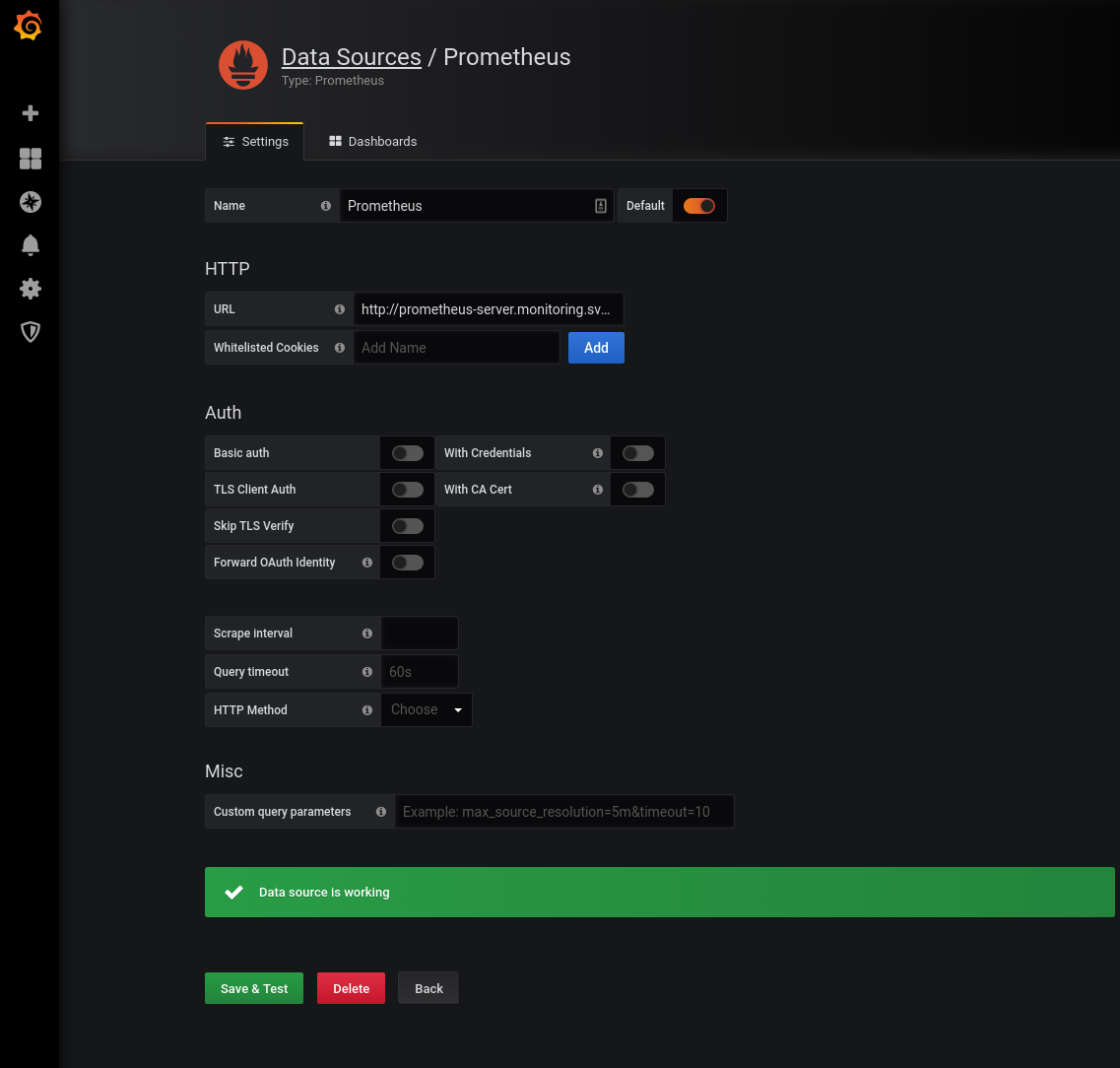Open Explore via the compass icon

pos(30,202)
